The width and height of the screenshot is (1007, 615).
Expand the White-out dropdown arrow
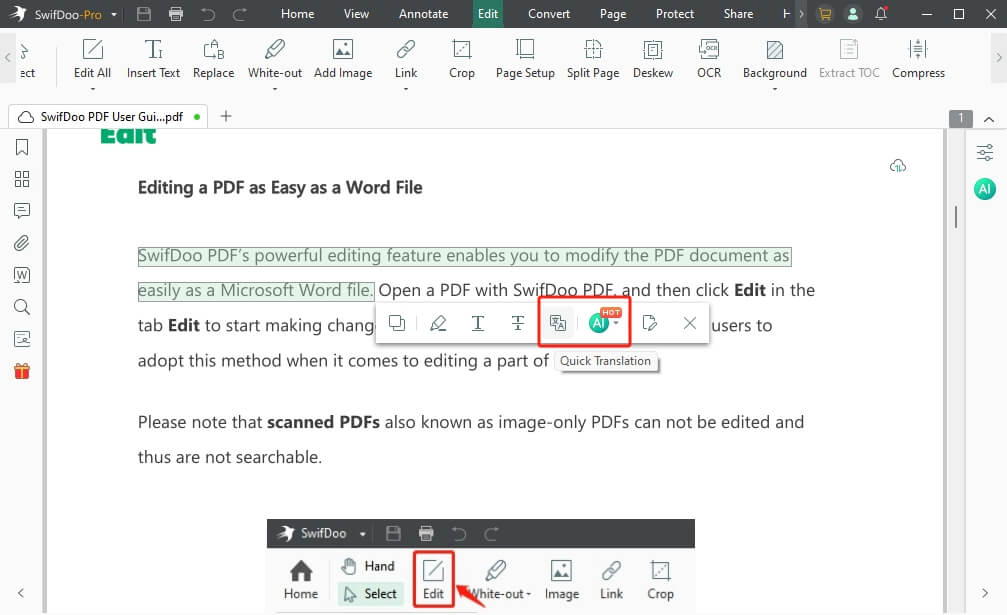pyautogui.click(x=275, y=89)
